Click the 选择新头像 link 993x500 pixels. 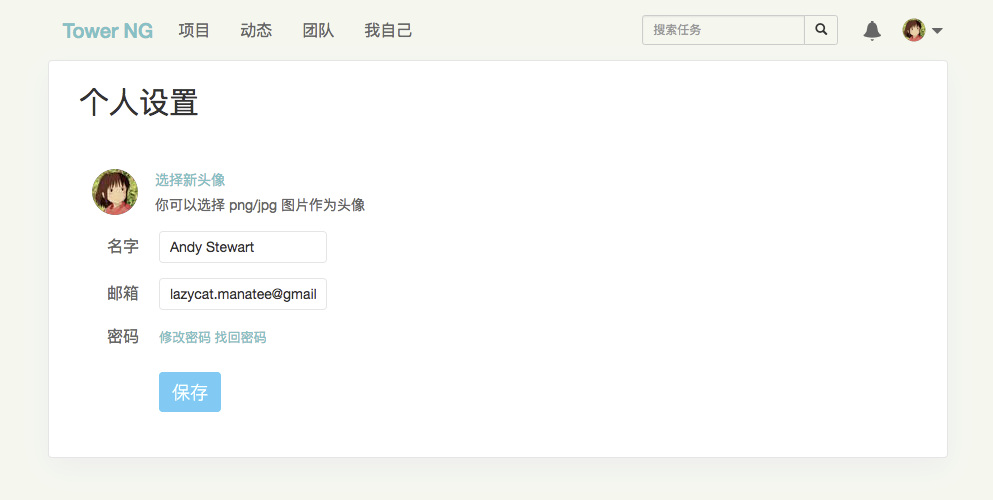point(190,180)
